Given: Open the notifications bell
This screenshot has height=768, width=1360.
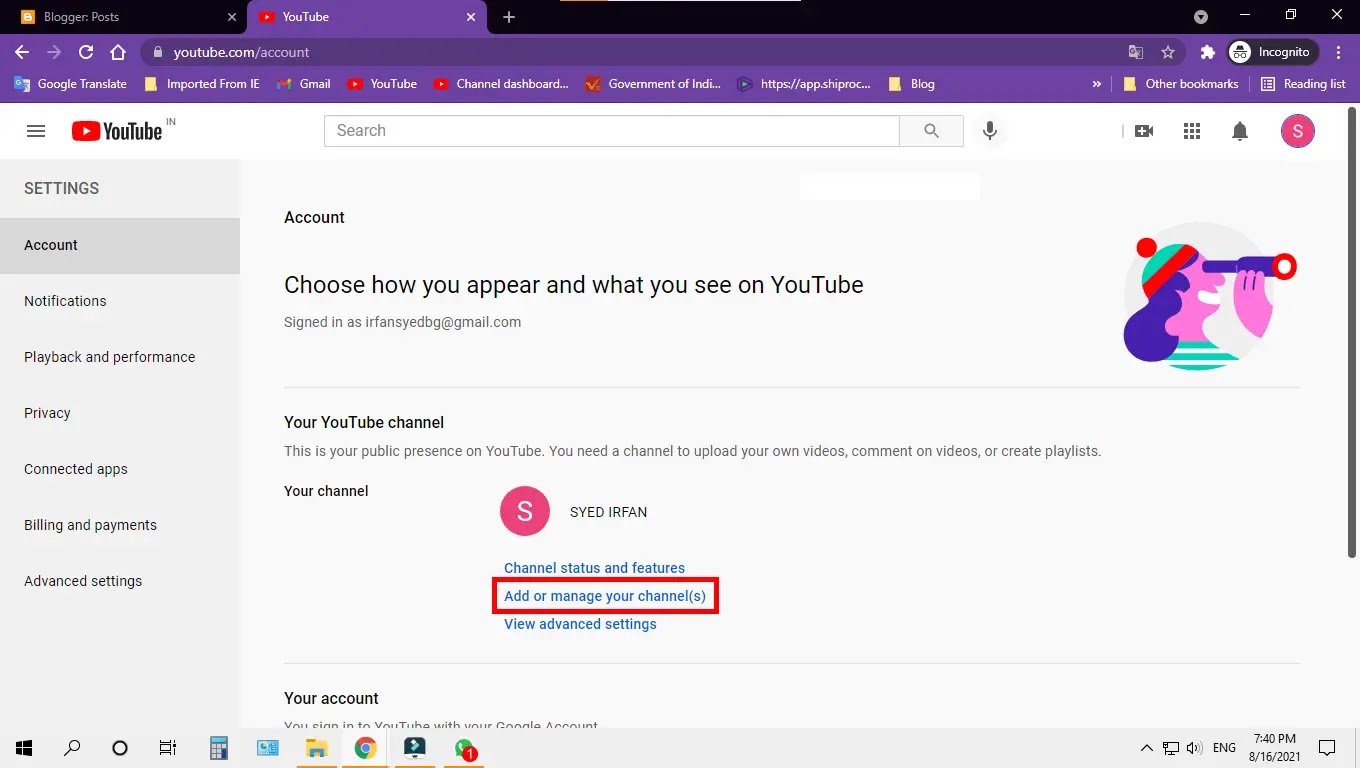Looking at the screenshot, I should point(1240,131).
